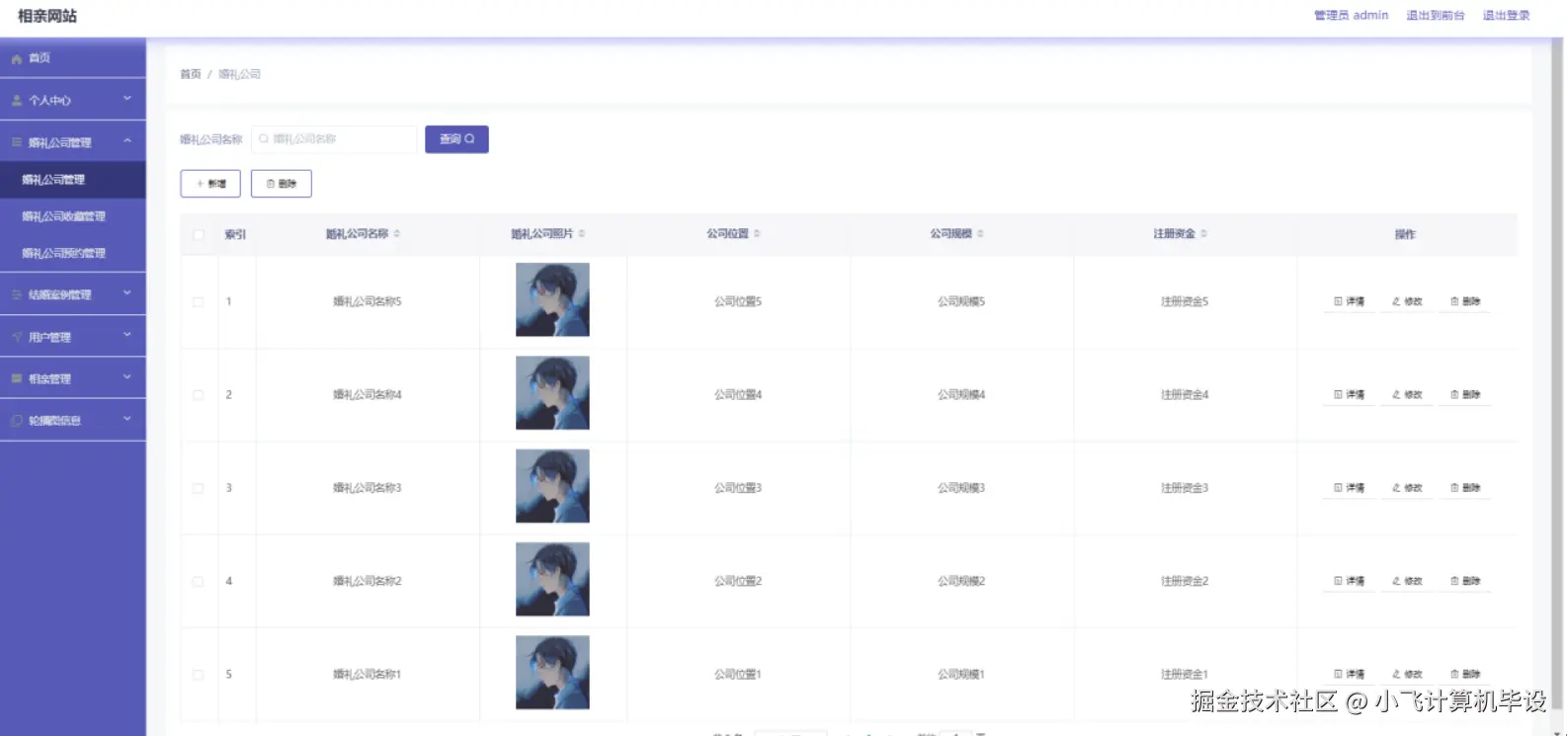Image resolution: width=1568 pixels, height=736 pixels.
Task: Click 删除 trash for 婚礼公司名称1 row
Action: point(1464,674)
